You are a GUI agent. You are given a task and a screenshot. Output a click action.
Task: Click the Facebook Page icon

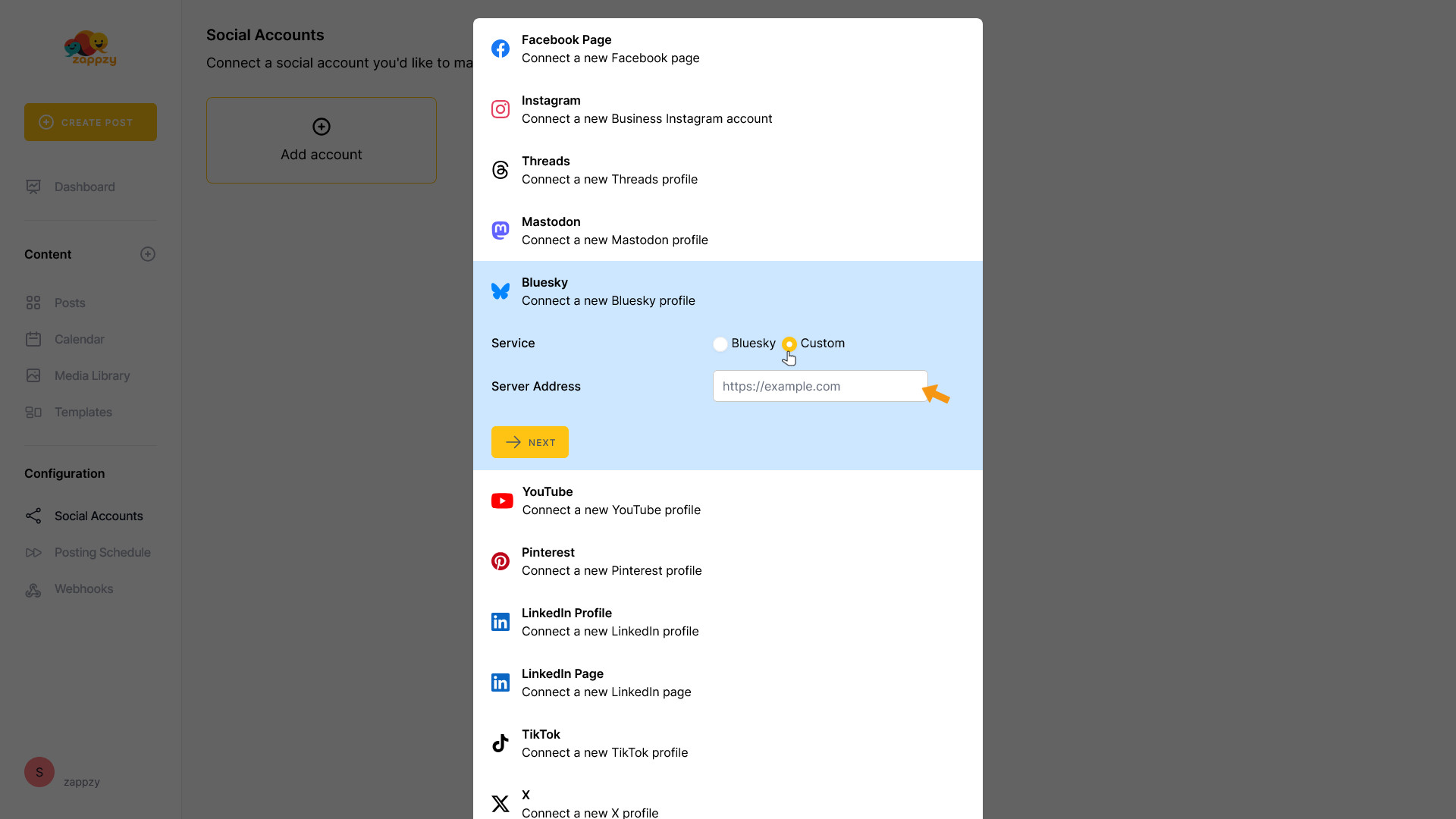click(x=500, y=49)
